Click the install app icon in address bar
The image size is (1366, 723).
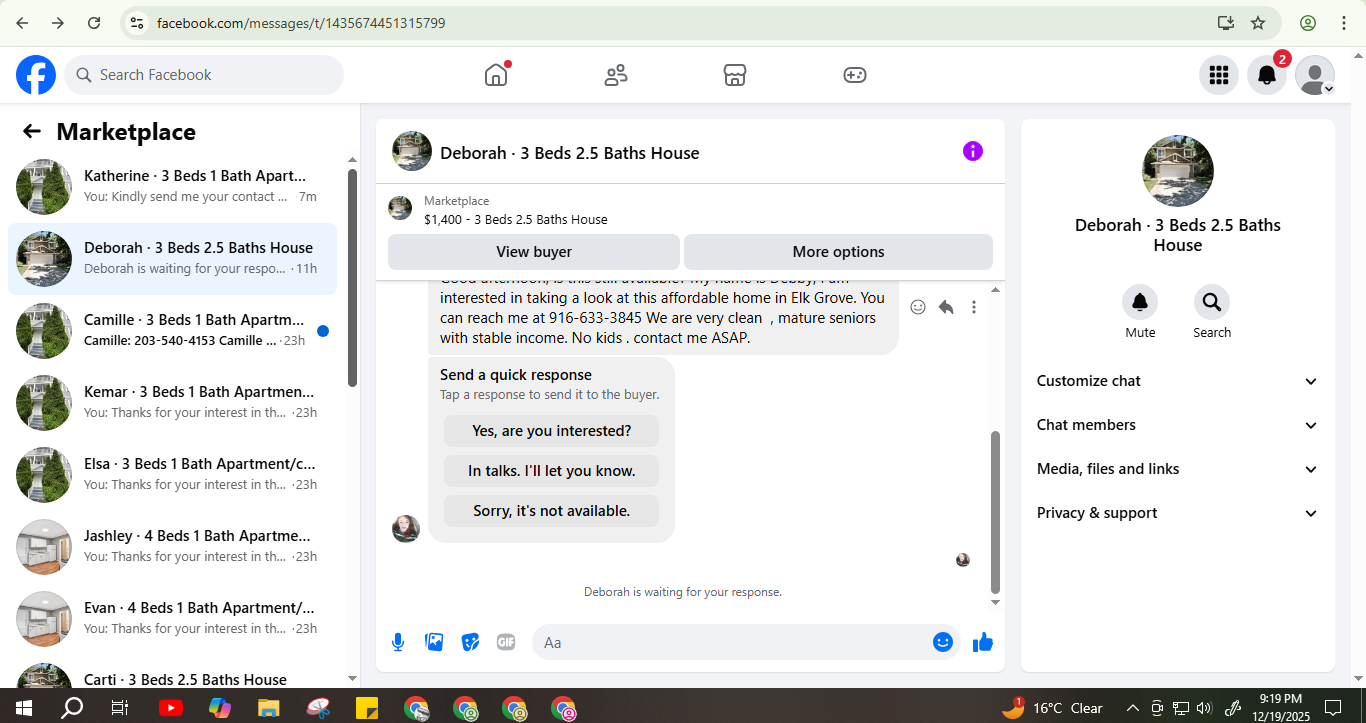(1226, 23)
